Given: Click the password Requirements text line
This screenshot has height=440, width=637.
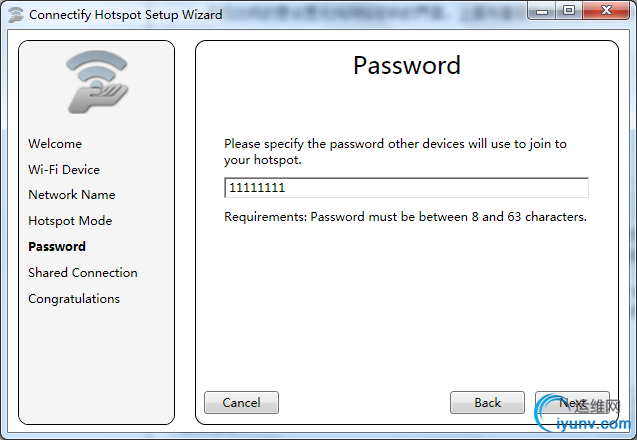Looking at the screenshot, I should coord(405,217).
